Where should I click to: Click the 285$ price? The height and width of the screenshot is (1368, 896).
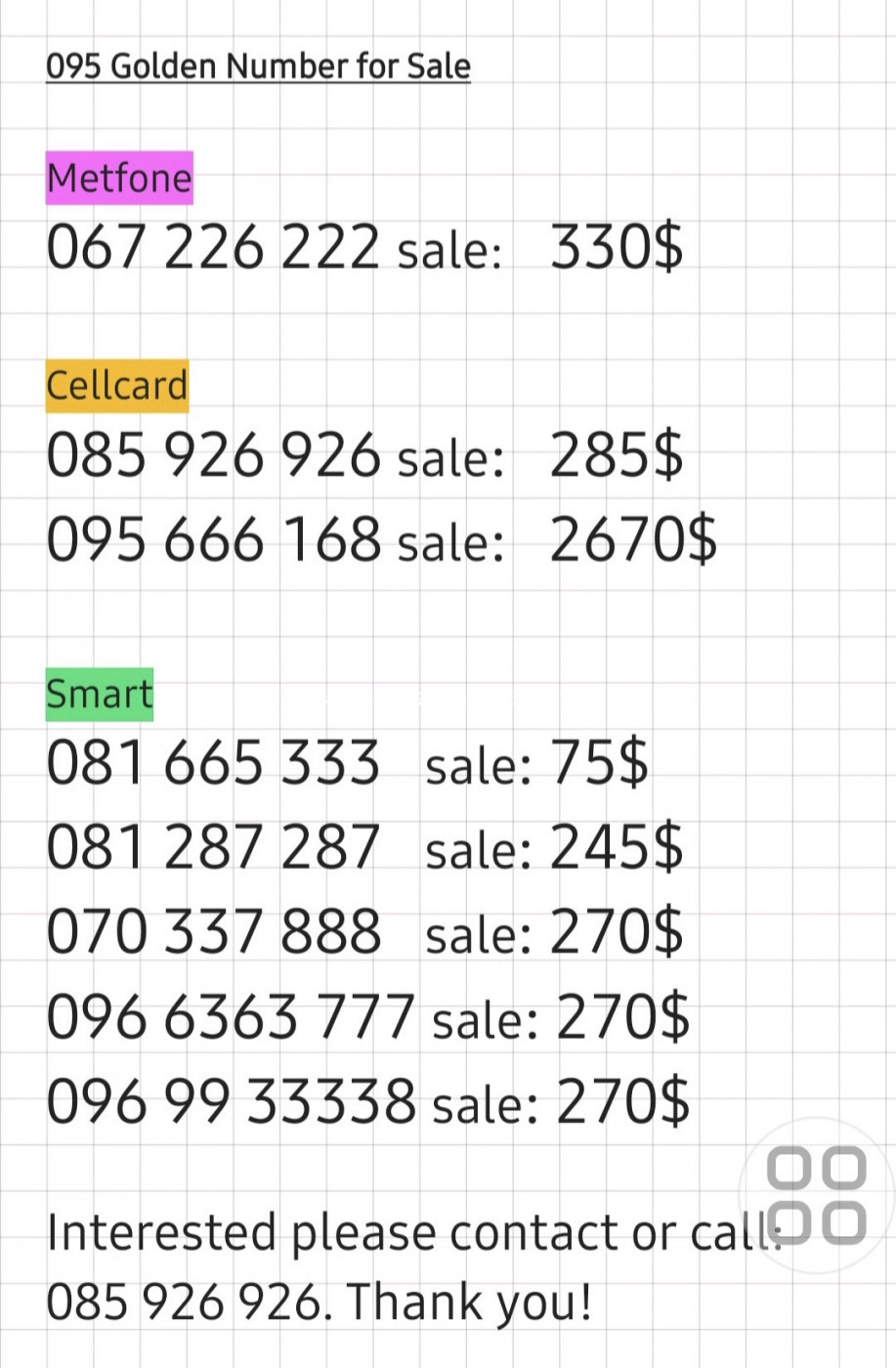pos(617,455)
